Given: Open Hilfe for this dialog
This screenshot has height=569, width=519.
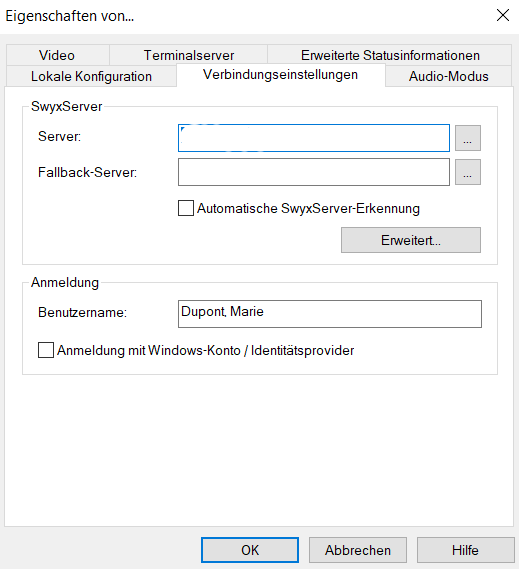Looking at the screenshot, I should (x=466, y=550).
